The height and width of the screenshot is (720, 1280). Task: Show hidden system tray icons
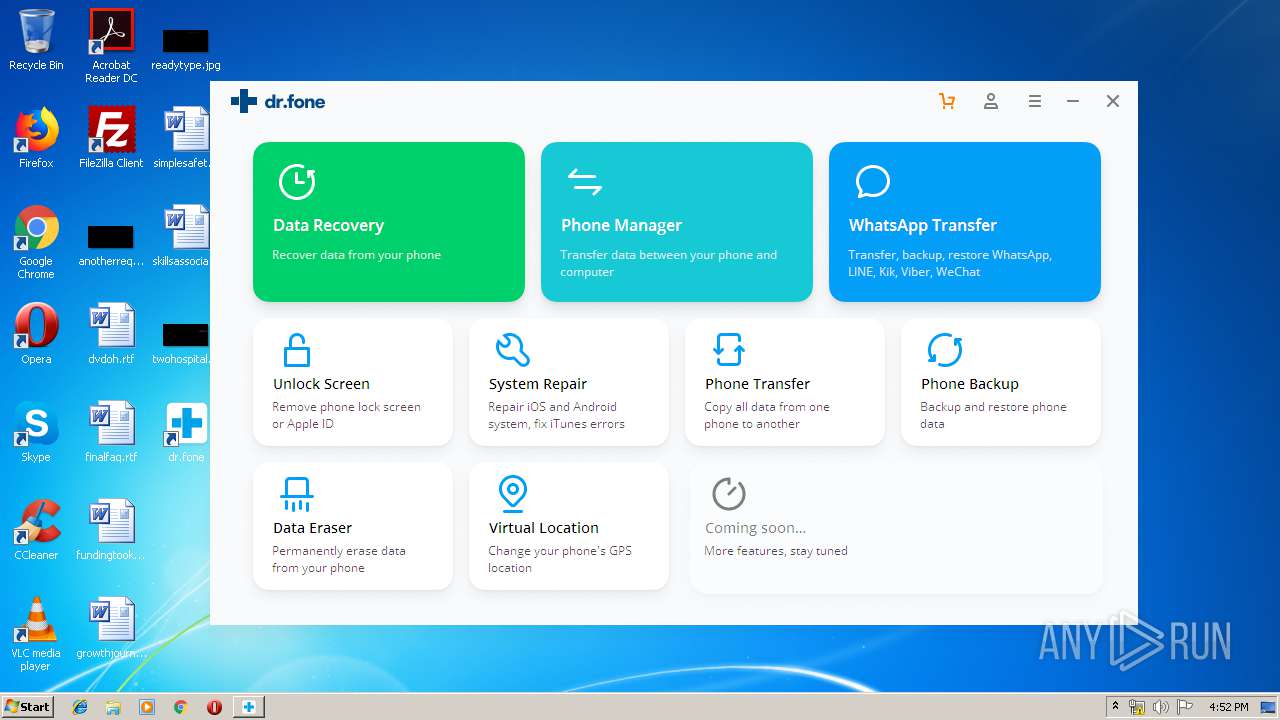[x=1115, y=707]
